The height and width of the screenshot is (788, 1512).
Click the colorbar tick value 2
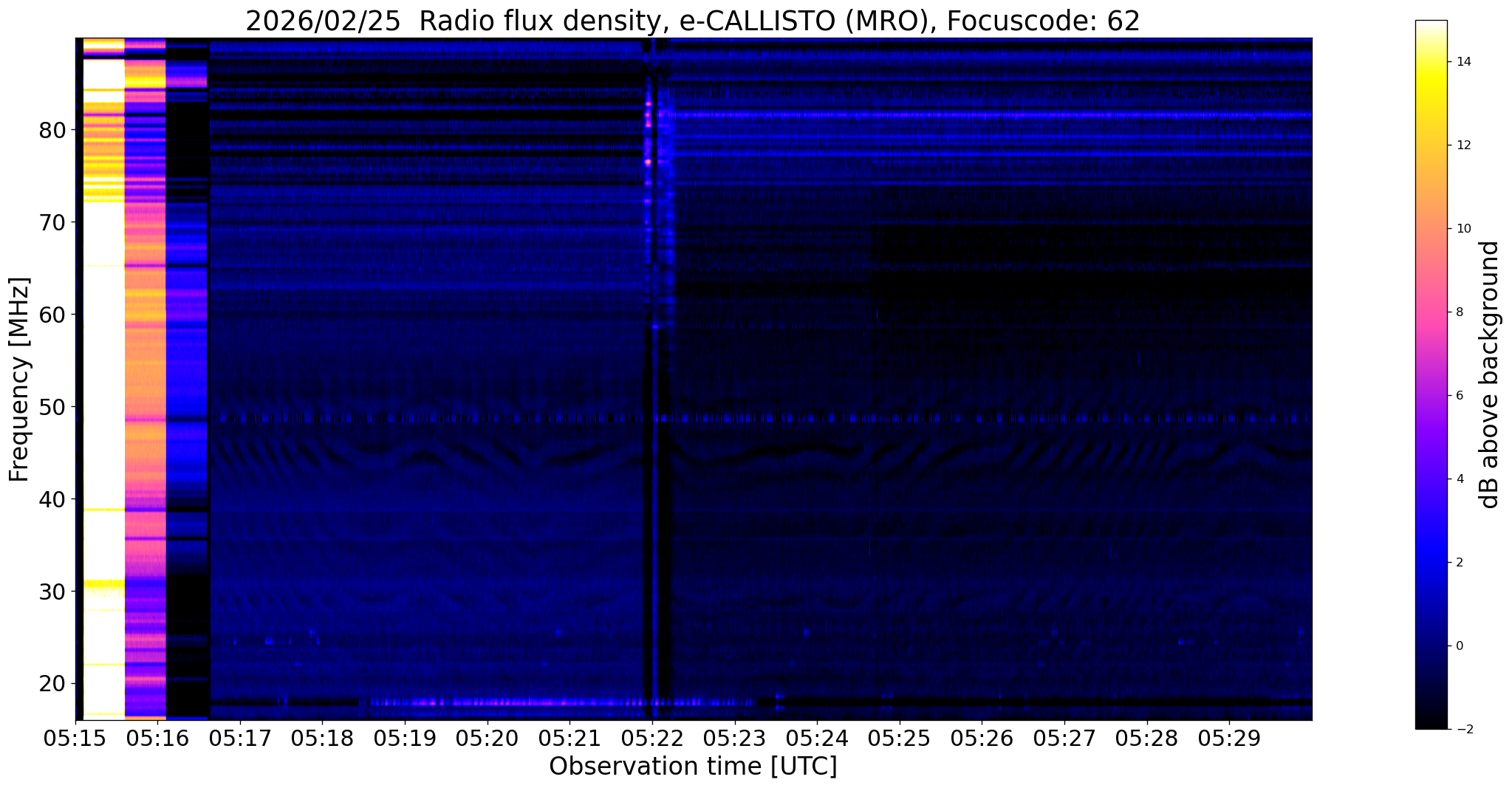[1459, 563]
